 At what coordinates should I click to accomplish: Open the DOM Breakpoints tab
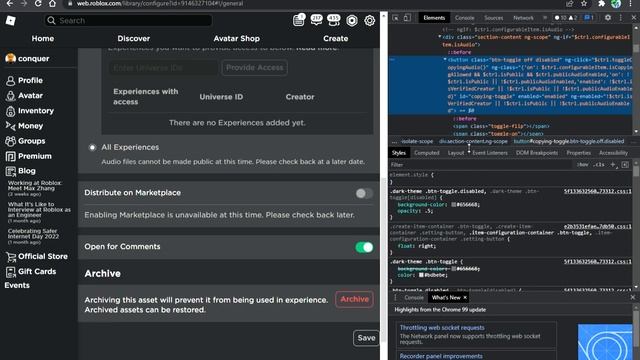(x=537, y=153)
